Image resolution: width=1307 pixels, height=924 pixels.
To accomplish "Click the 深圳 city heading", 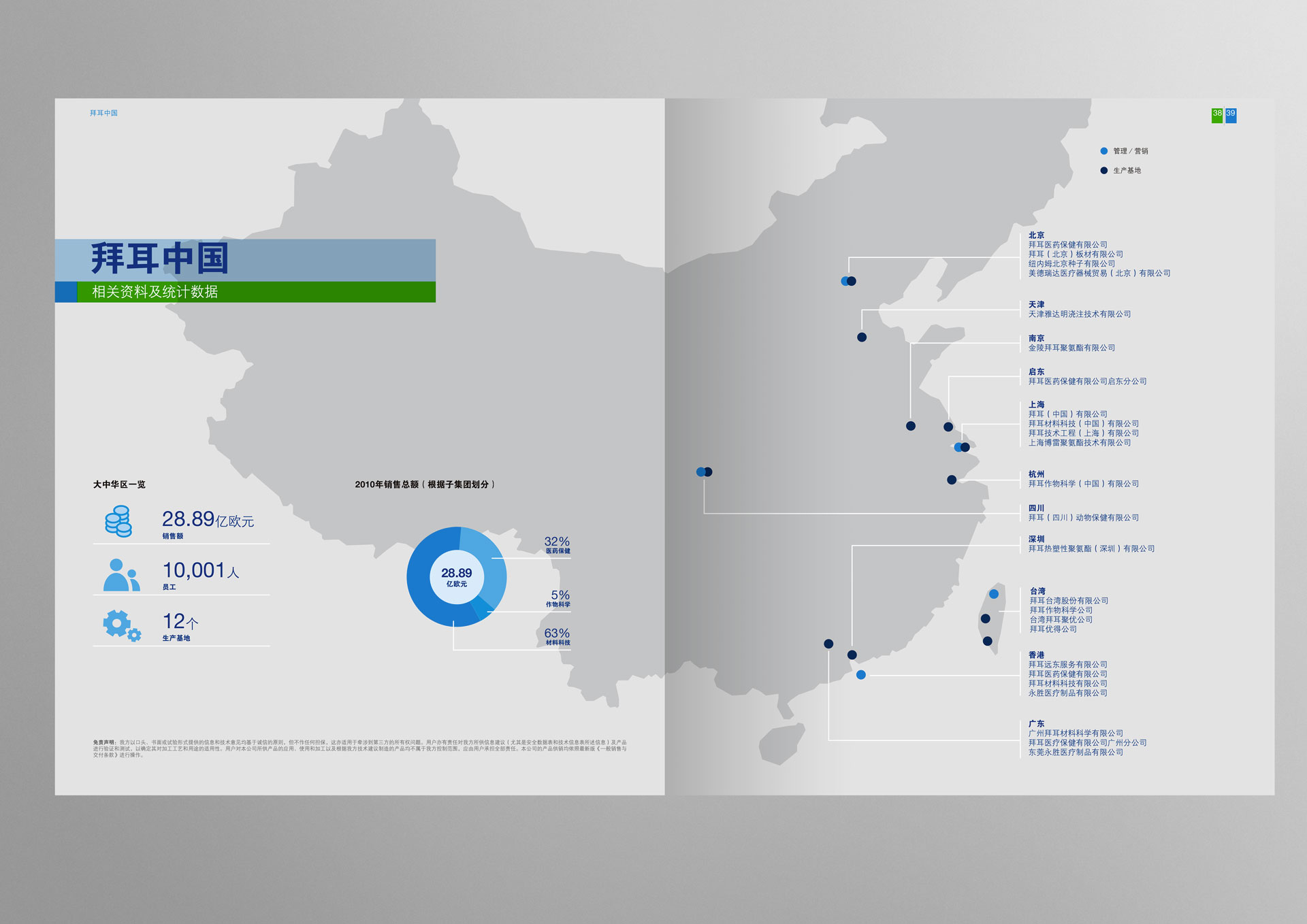I will (1036, 540).
